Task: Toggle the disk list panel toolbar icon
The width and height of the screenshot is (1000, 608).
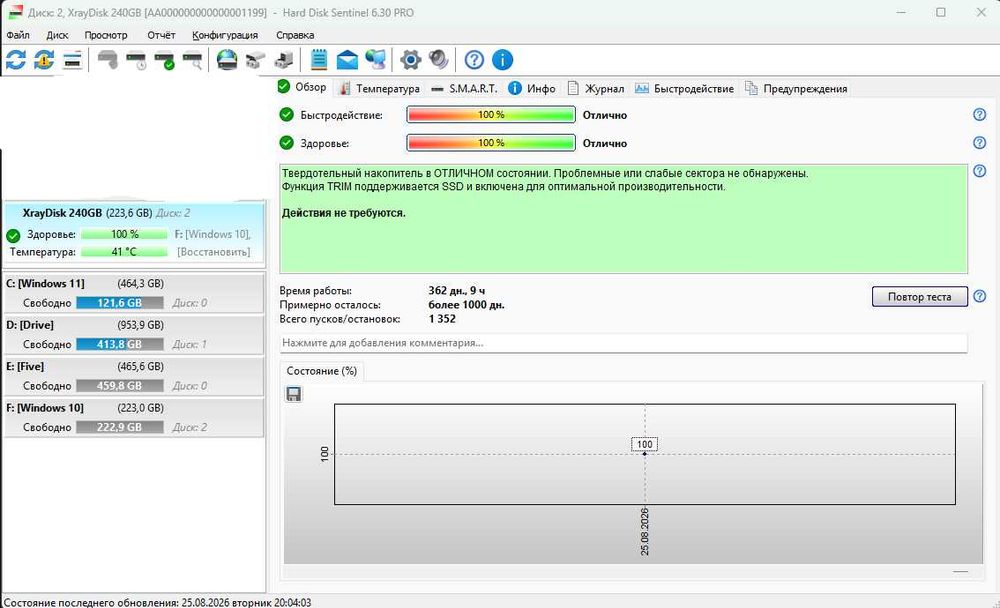Action: (x=73, y=60)
